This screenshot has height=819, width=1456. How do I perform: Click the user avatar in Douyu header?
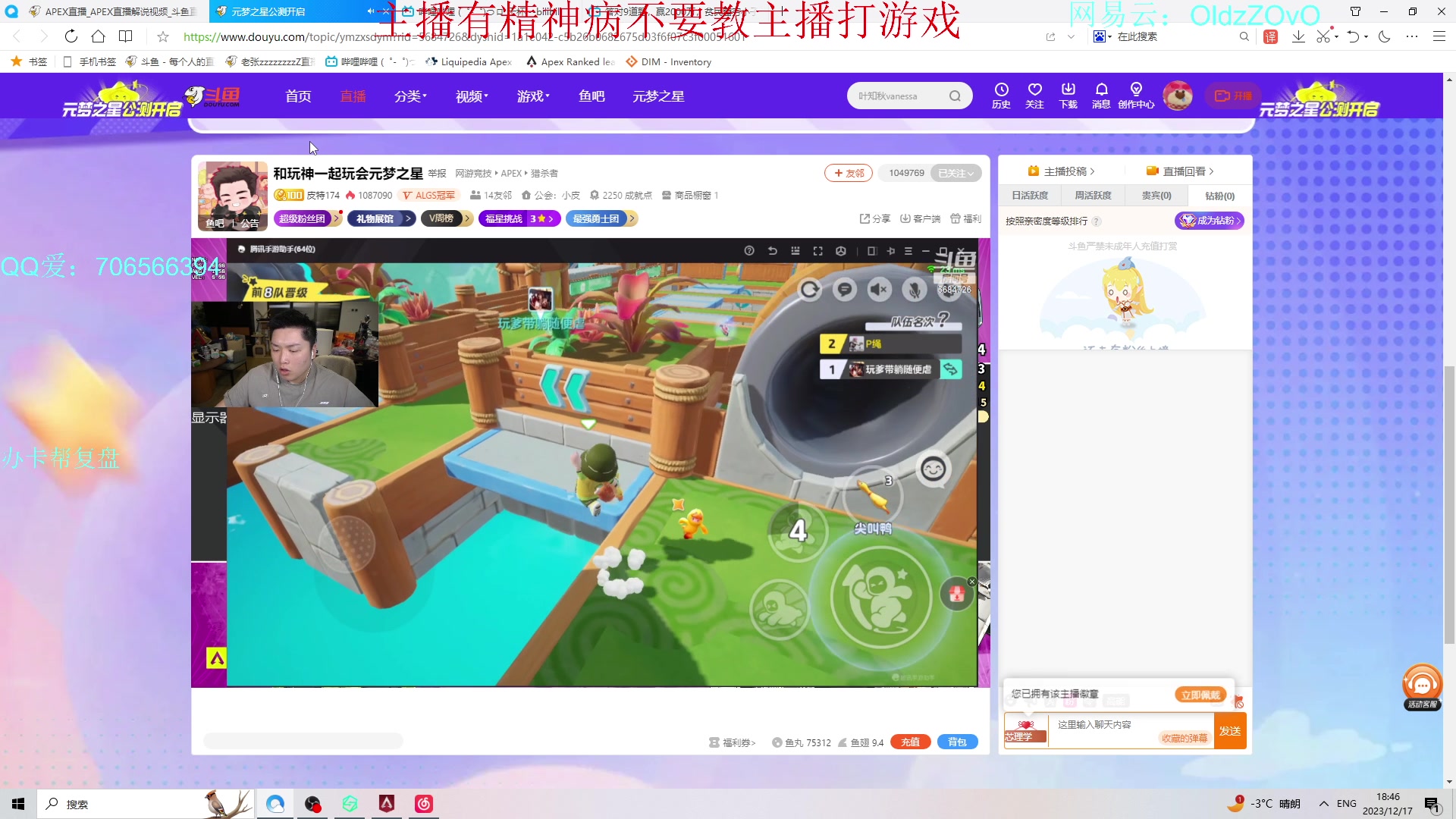pos(1177,96)
